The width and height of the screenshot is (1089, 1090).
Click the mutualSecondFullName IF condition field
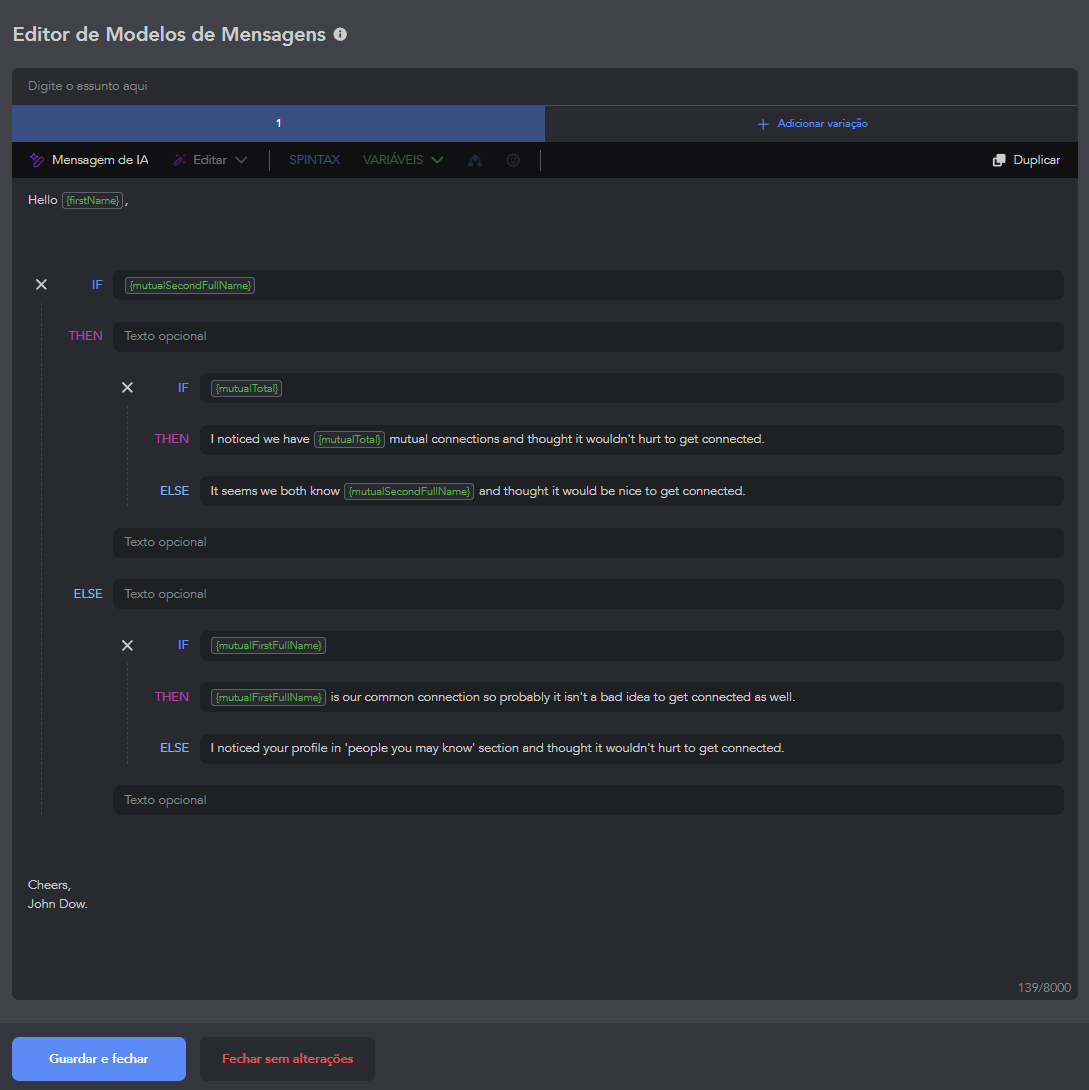[588, 285]
